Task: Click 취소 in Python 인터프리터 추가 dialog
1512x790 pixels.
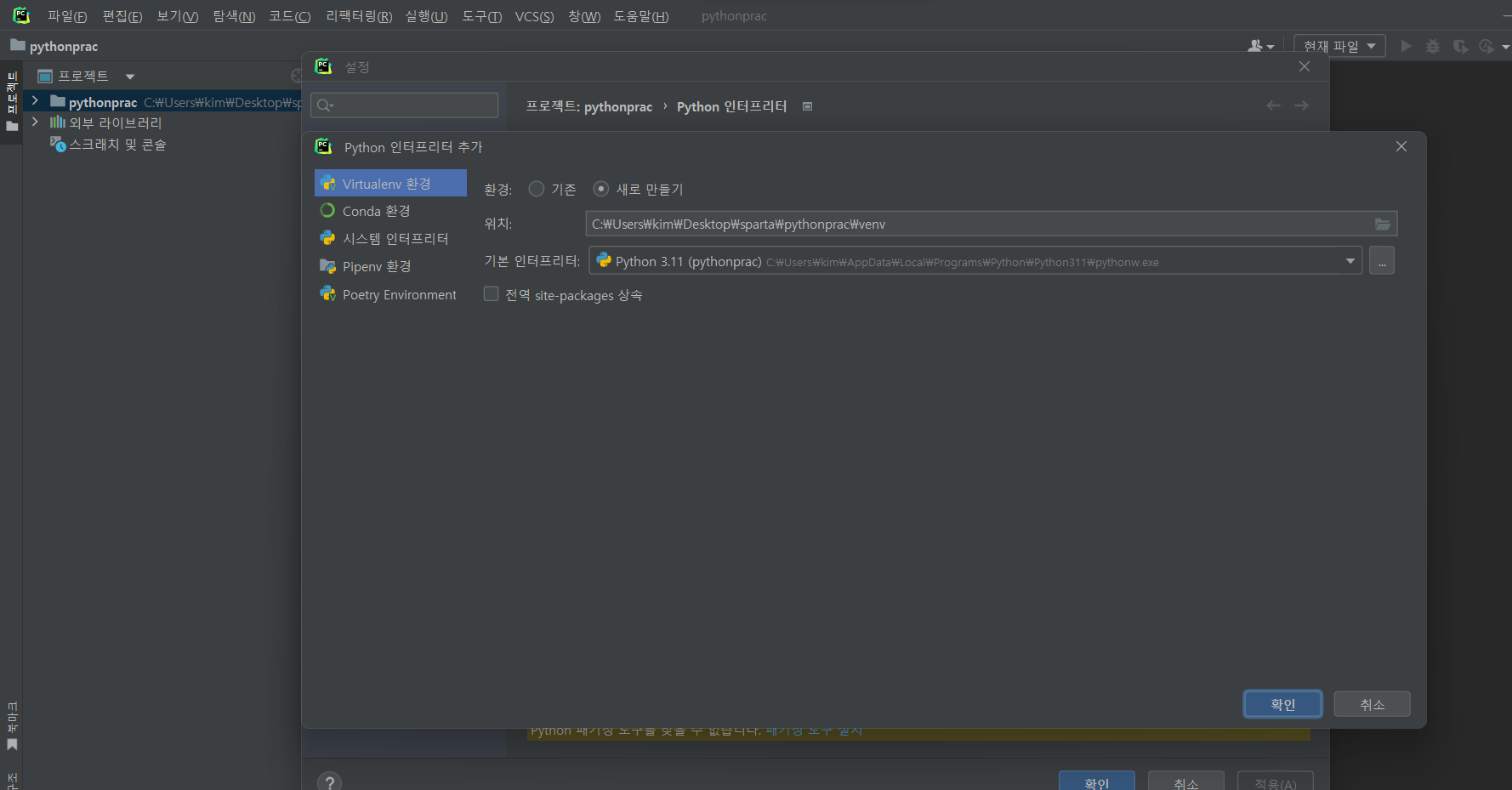Action: [1372, 704]
